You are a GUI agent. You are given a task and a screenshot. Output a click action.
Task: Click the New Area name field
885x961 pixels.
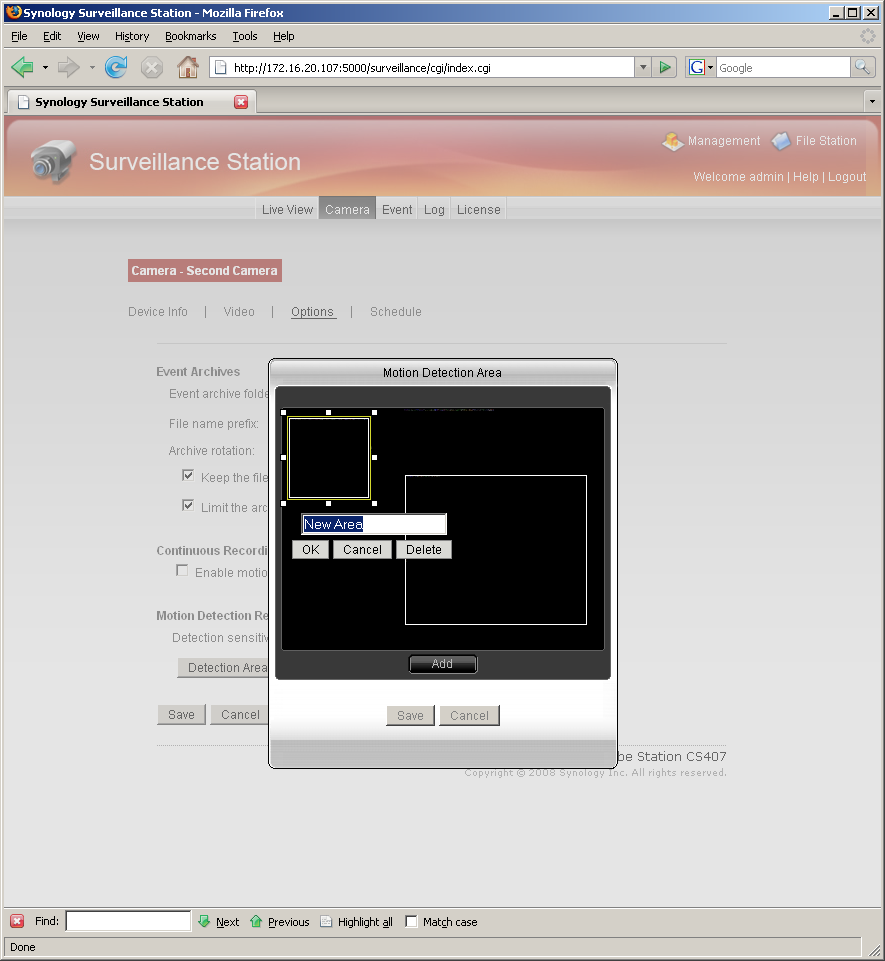(x=374, y=524)
